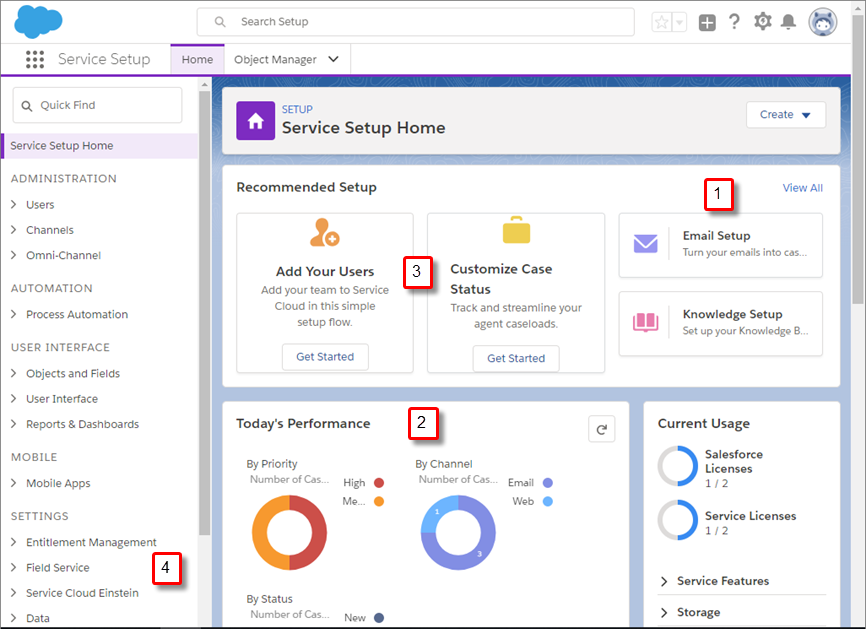Click the Service Setup app name
The height and width of the screenshot is (629, 866).
point(104,59)
